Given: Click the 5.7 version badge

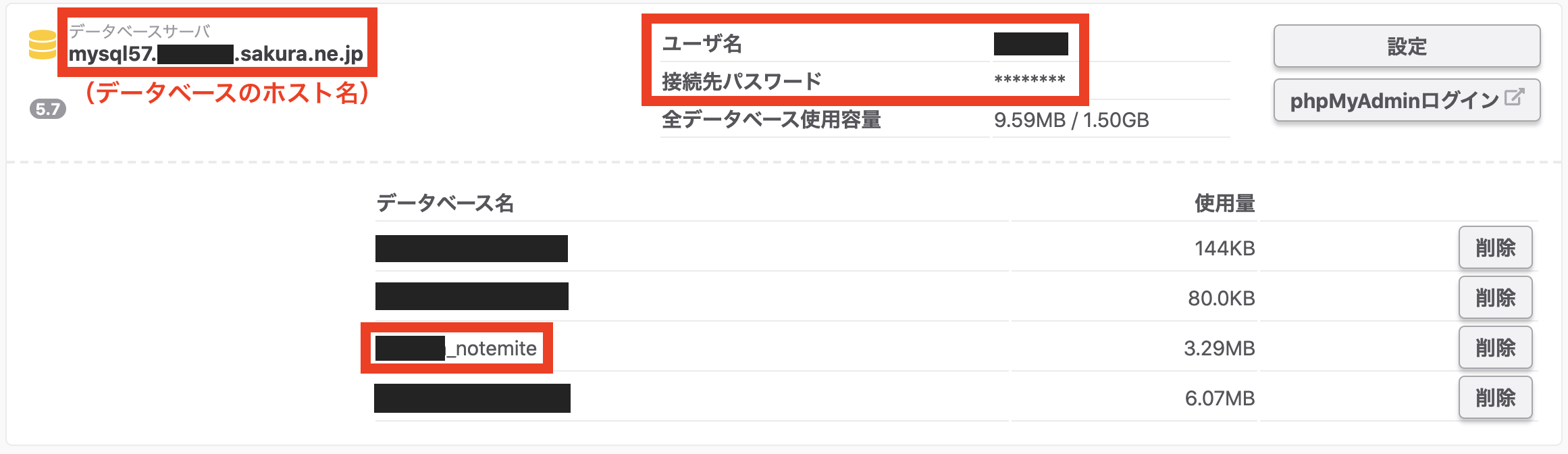Looking at the screenshot, I should [47, 109].
